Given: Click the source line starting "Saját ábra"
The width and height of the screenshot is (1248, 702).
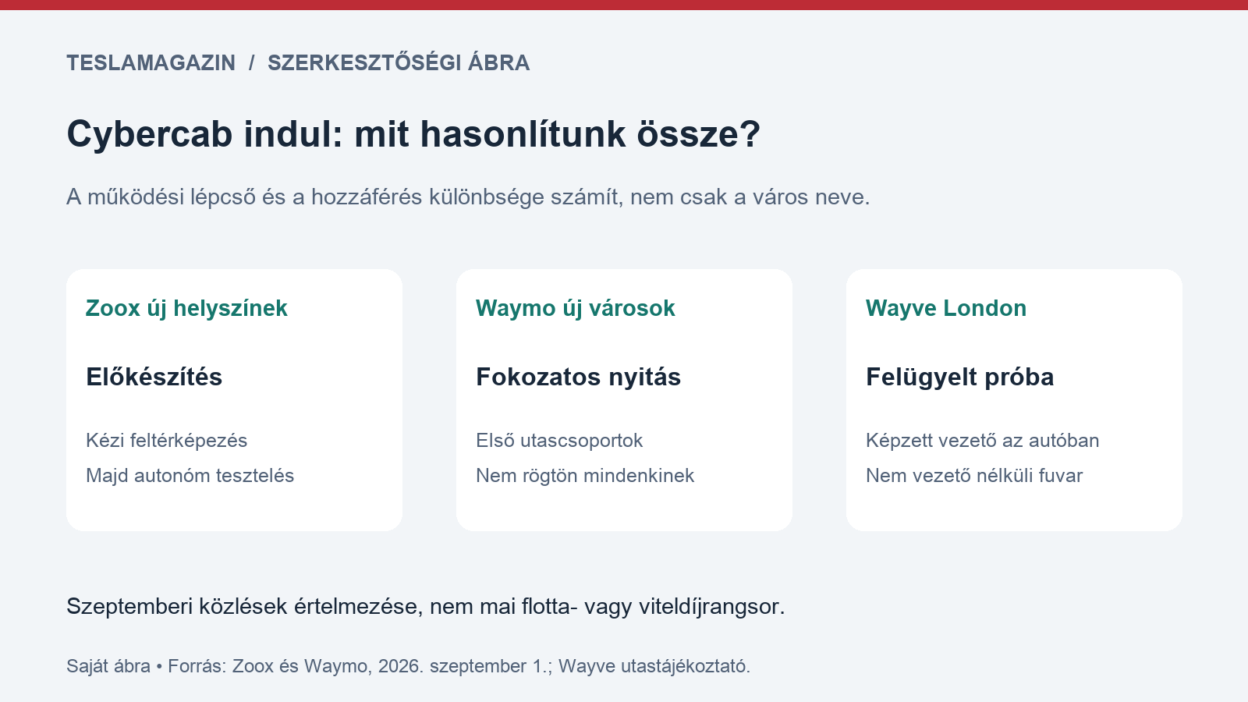Looking at the screenshot, I should pyautogui.click(x=408, y=666).
